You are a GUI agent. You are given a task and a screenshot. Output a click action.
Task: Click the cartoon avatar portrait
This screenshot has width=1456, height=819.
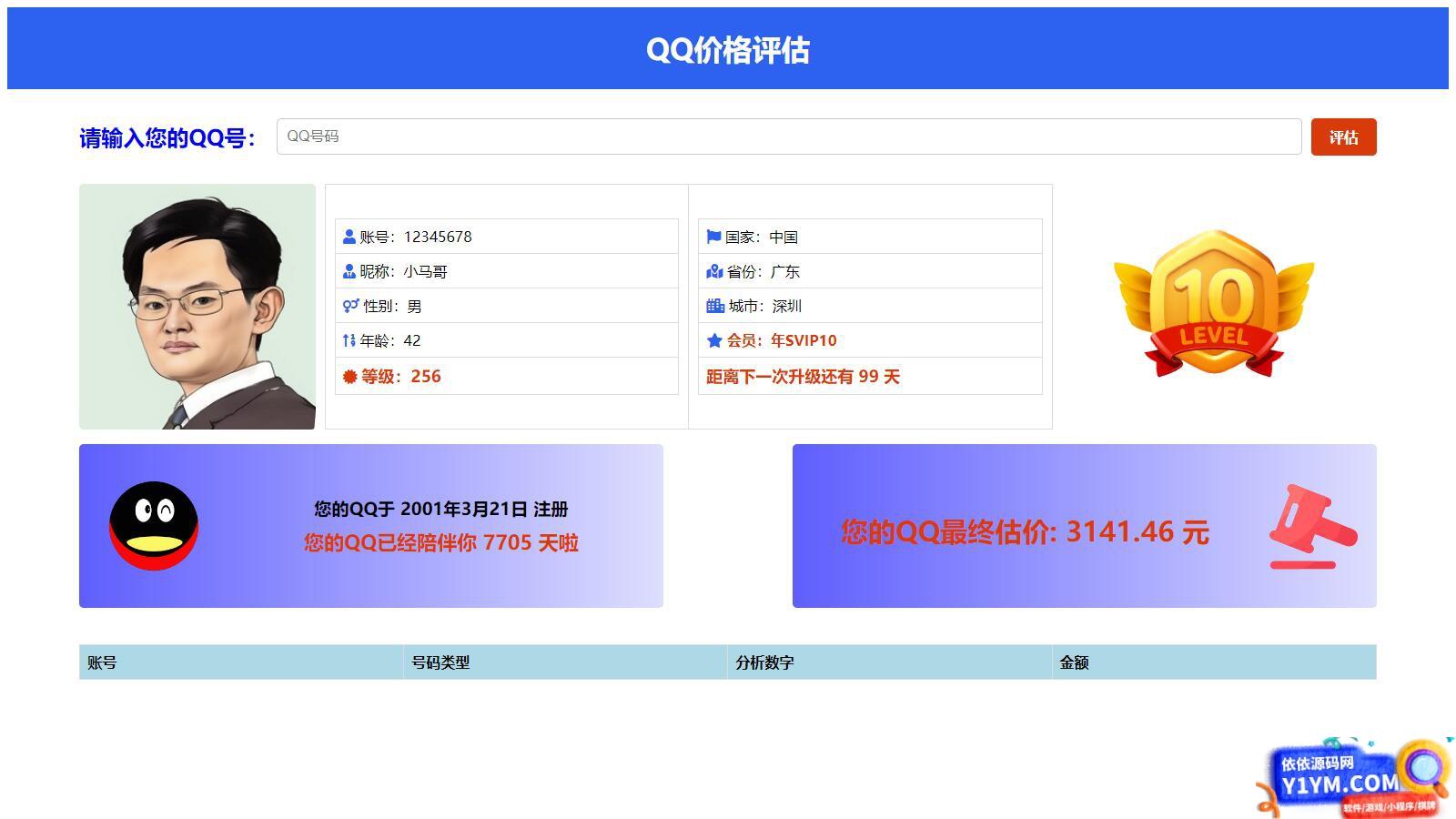pos(197,307)
